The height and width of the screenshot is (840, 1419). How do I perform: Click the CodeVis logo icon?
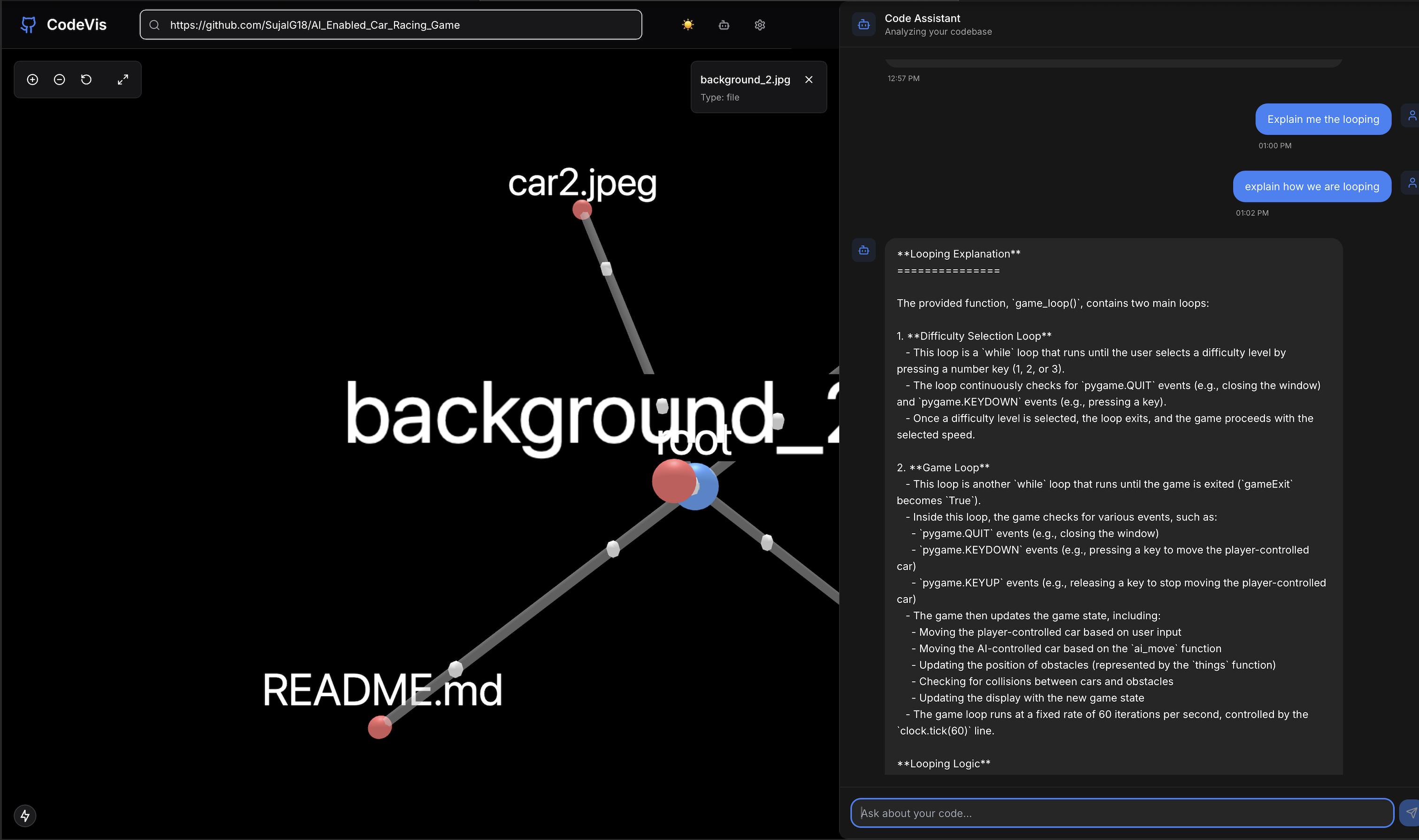pos(28,25)
